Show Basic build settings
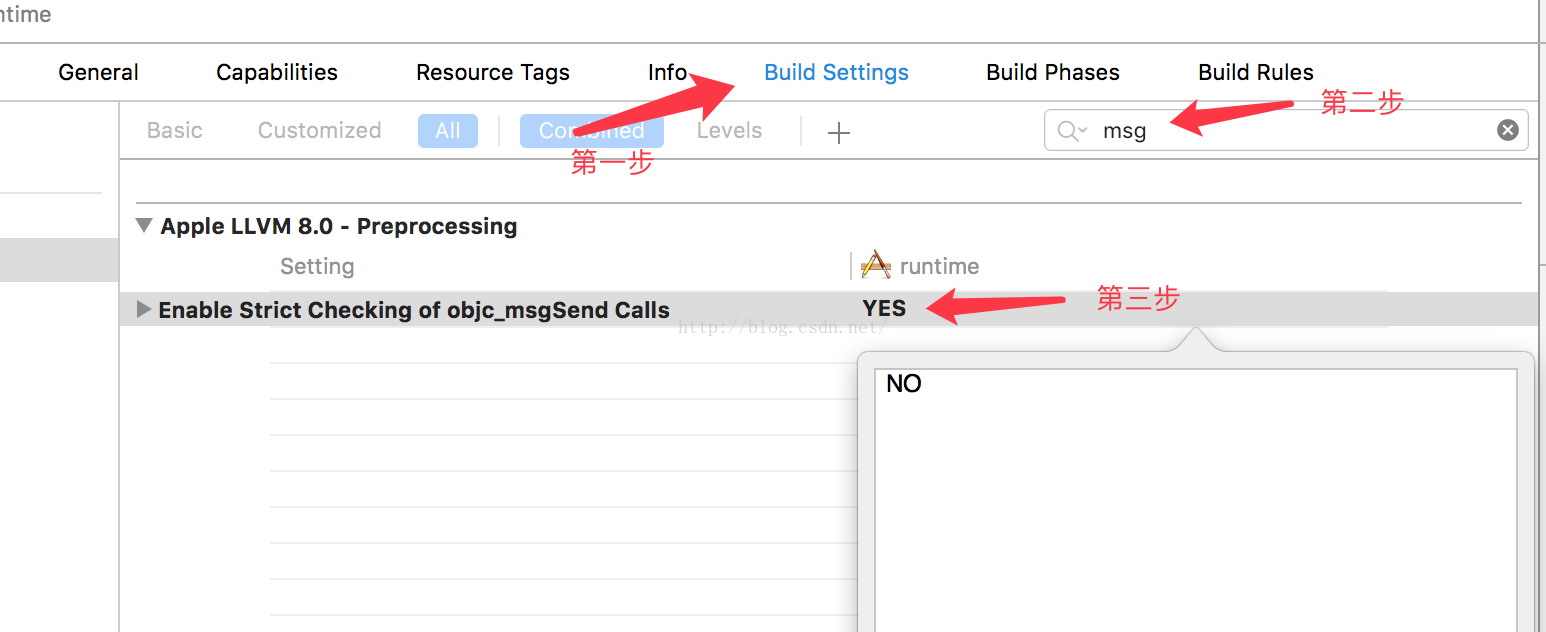 coord(175,131)
